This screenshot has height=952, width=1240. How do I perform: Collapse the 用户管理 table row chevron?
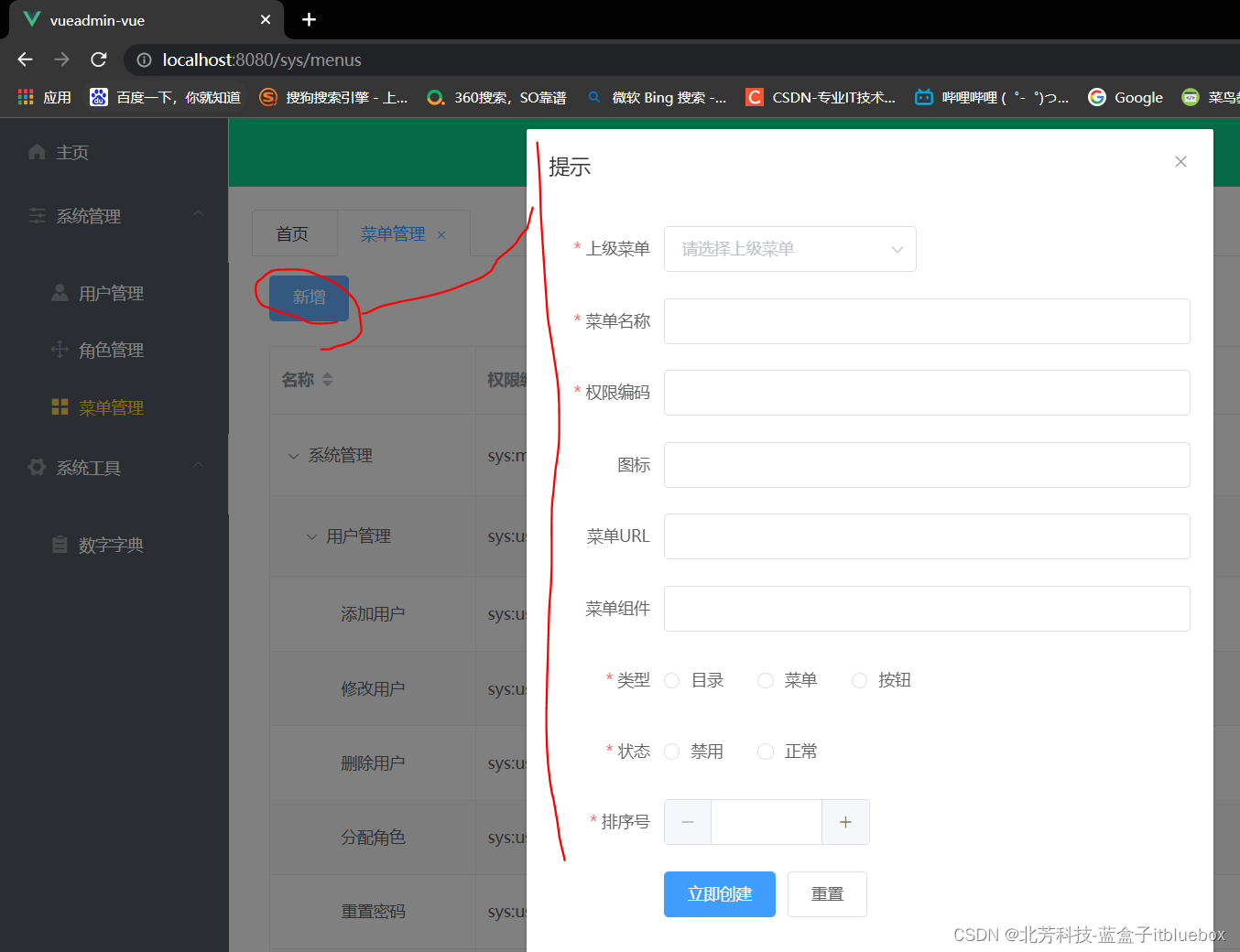tap(311, 536)
